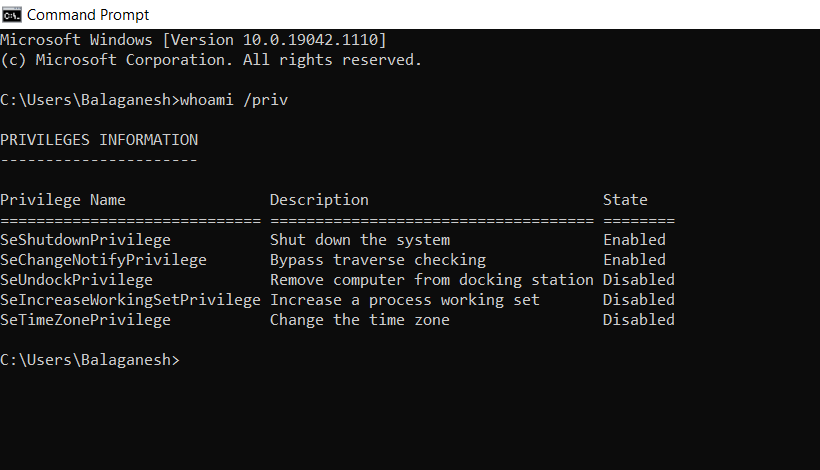Click the SeChangeNotifyPrivilege entry
The image size is (820, 470).
pos(104,260)
